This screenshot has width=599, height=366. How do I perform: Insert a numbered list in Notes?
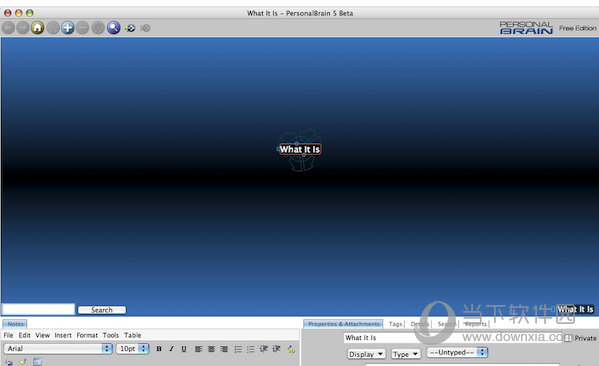pyautogui.click(x=238, y=349)
